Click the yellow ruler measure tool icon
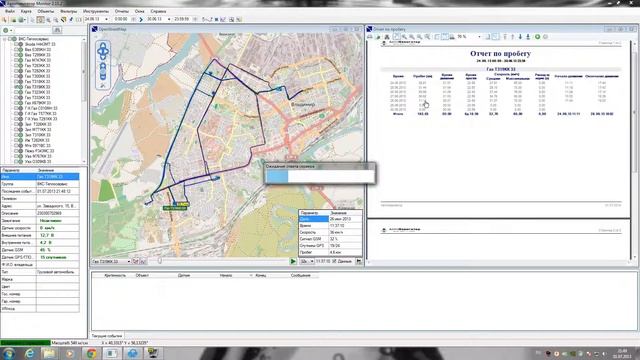The image size is (640, 360). coord(63,19)
